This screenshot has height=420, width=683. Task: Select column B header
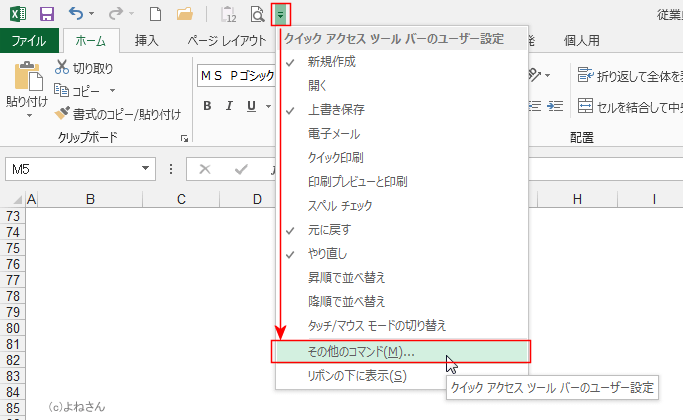(x=90, y=200)
